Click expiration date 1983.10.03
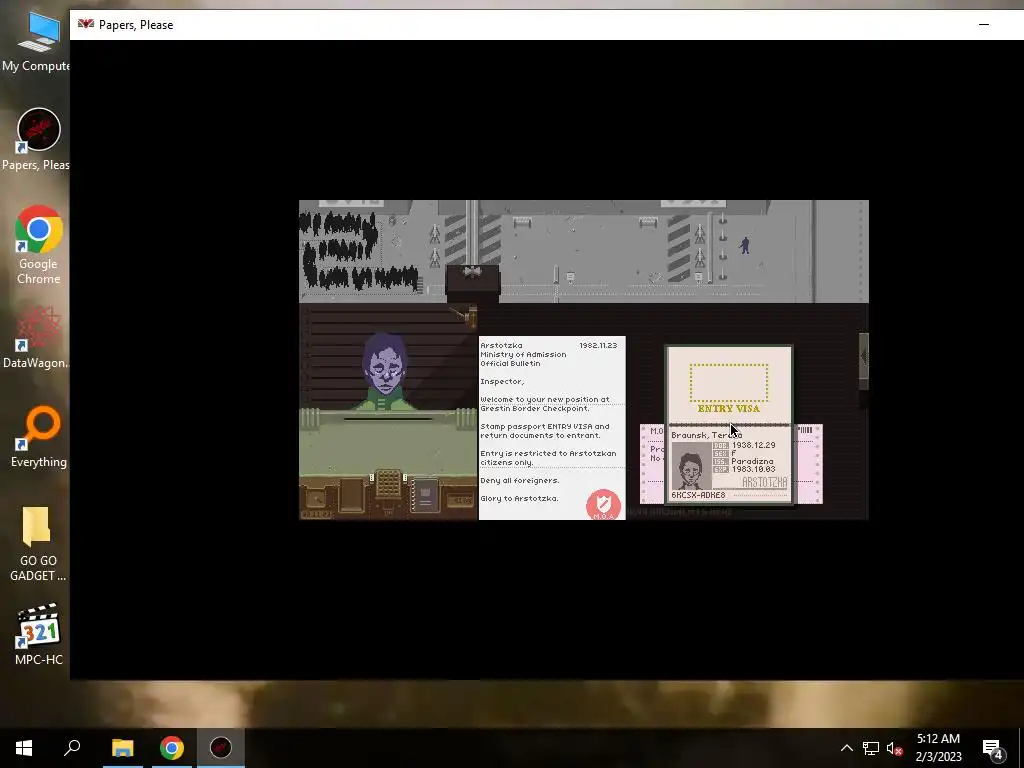Image resolution: width=1024 pixels, height=768 pixels. click(x=754, y=470)
